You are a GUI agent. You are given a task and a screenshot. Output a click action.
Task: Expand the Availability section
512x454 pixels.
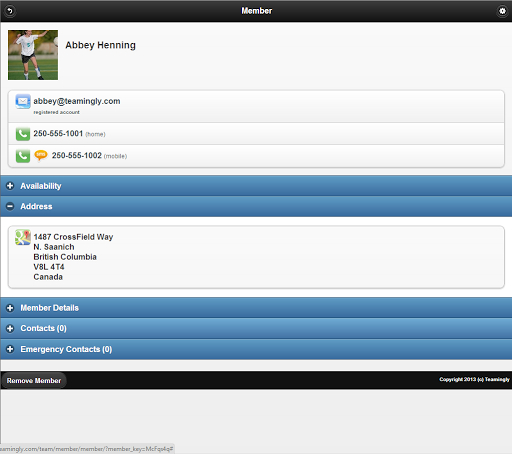pos(256,186)
